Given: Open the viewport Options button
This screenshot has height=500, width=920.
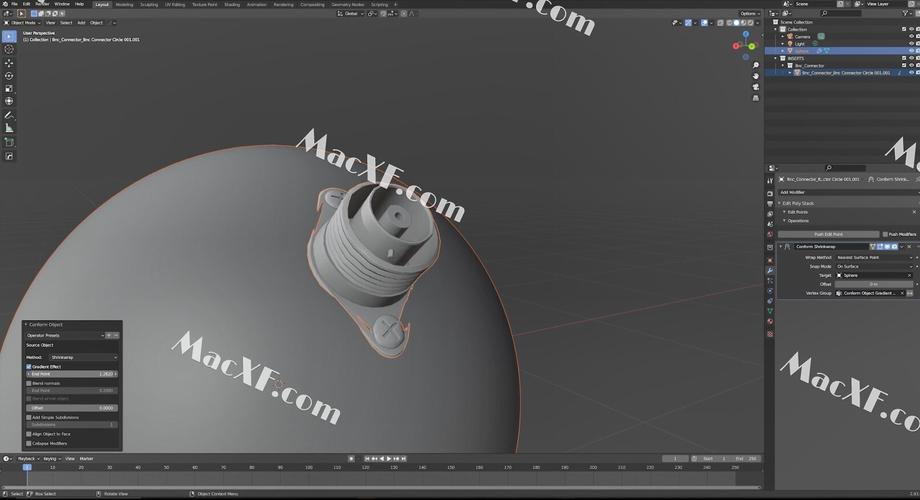Looking at the screenshot, I should (x=749, y=13).
